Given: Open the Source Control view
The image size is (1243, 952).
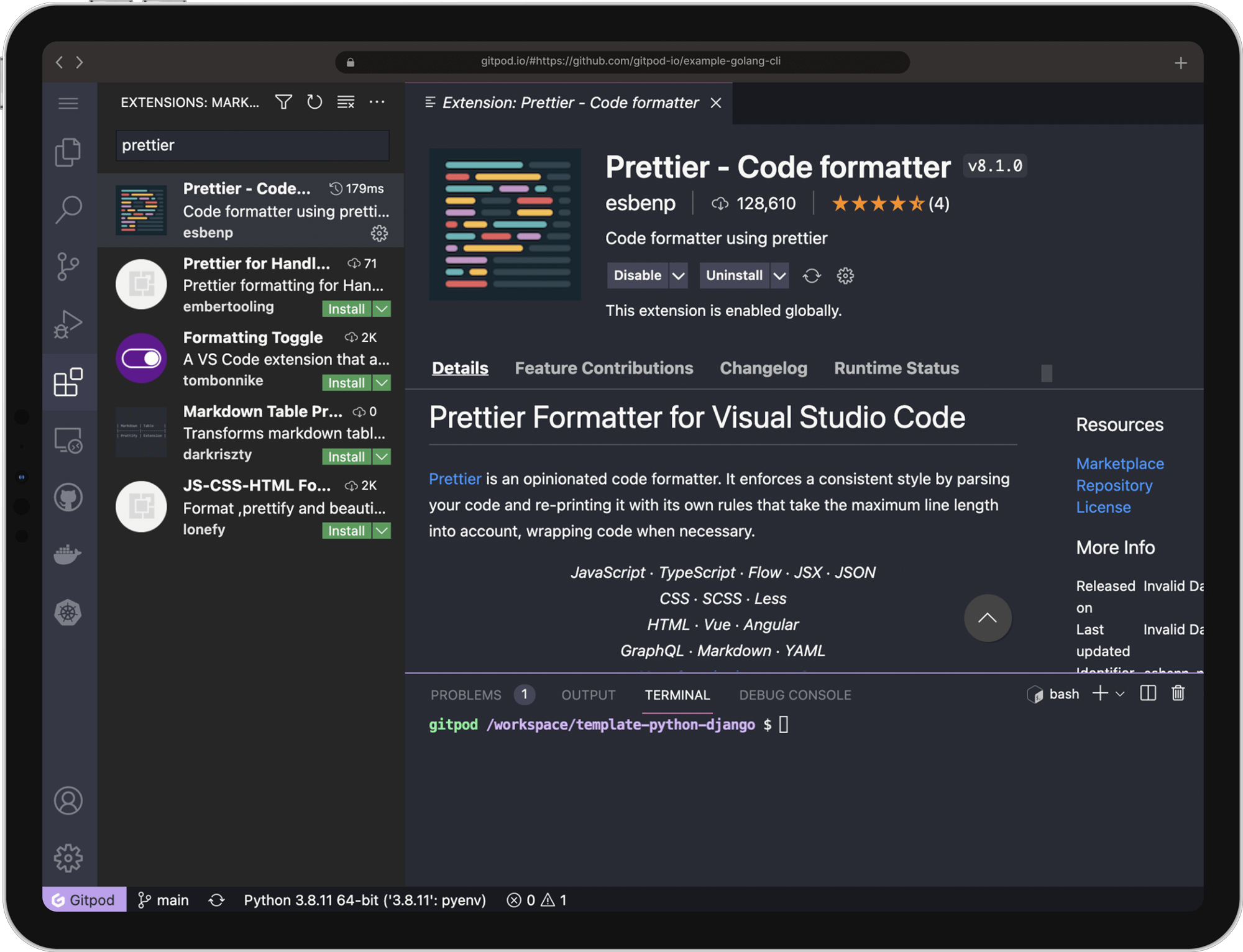Looking at the screenshot, I should pos(68,267).
